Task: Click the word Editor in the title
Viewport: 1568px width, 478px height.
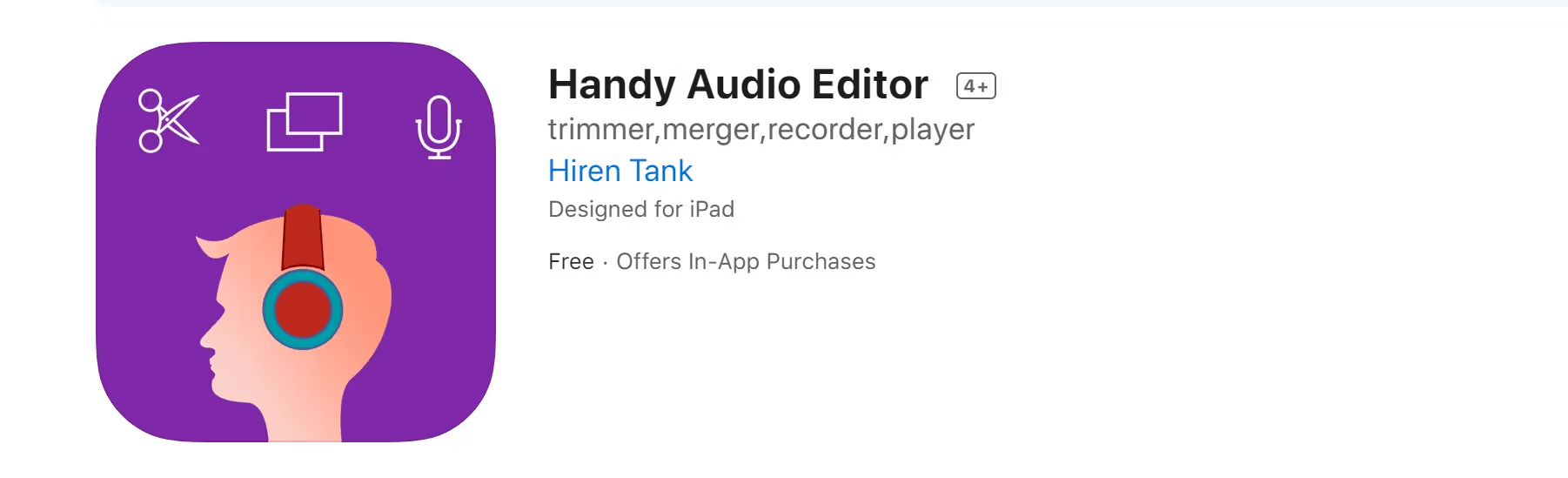Action: (870, 84)
